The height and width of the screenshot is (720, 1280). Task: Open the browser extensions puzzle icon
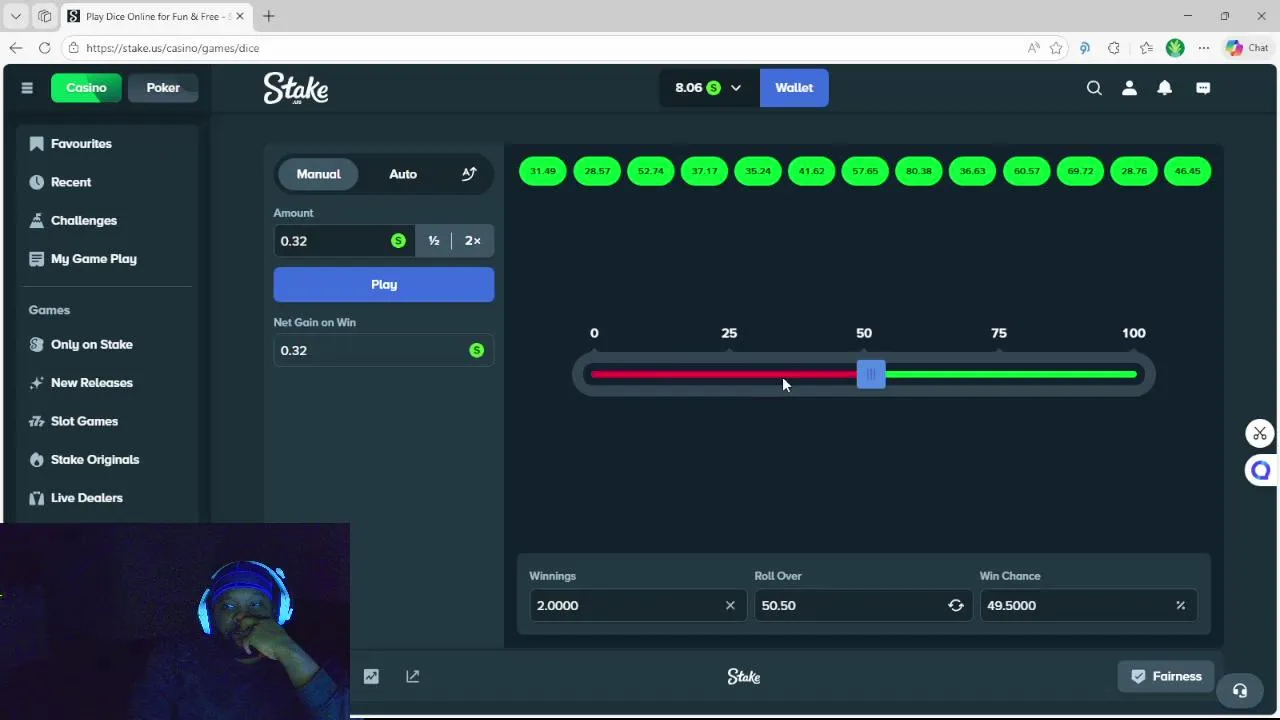[x=1114, y=48]
